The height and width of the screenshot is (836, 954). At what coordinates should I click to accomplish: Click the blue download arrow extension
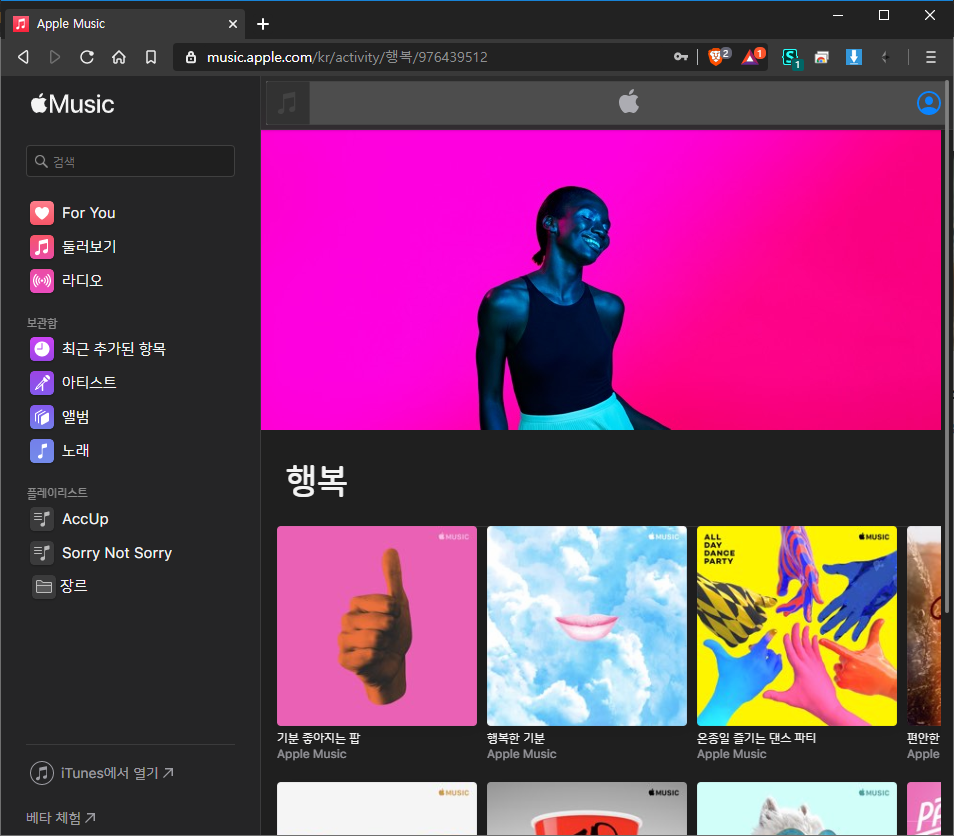(x=854, y=57)
